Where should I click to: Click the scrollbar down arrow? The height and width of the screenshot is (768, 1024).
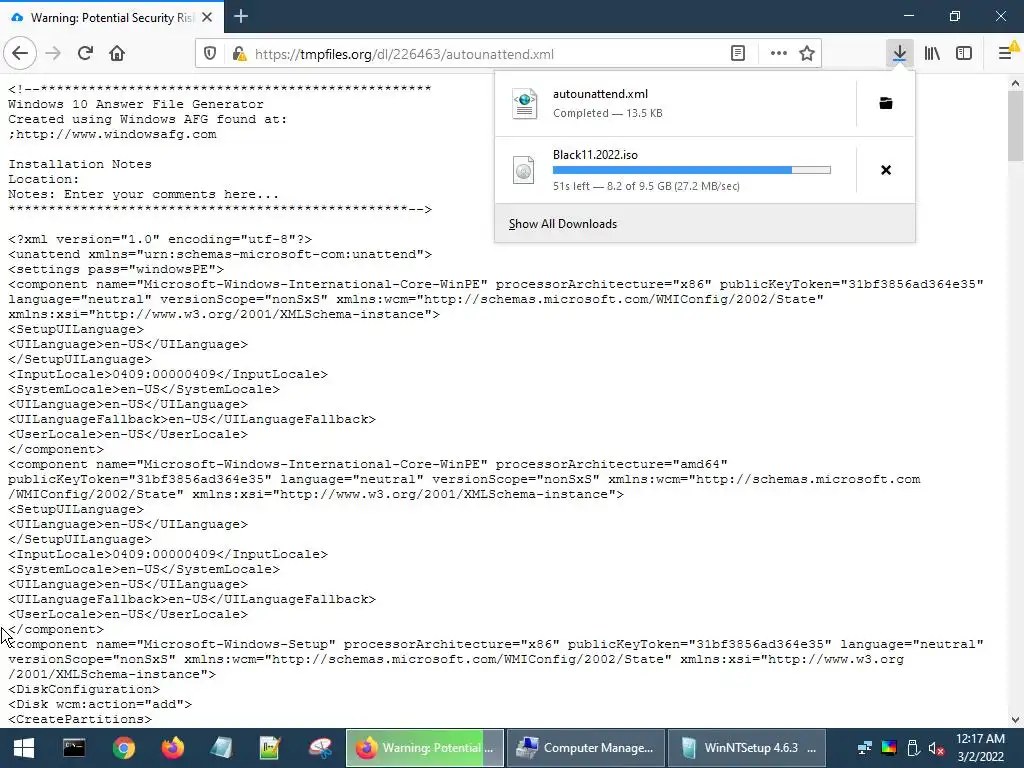[x=1015, y=720]
